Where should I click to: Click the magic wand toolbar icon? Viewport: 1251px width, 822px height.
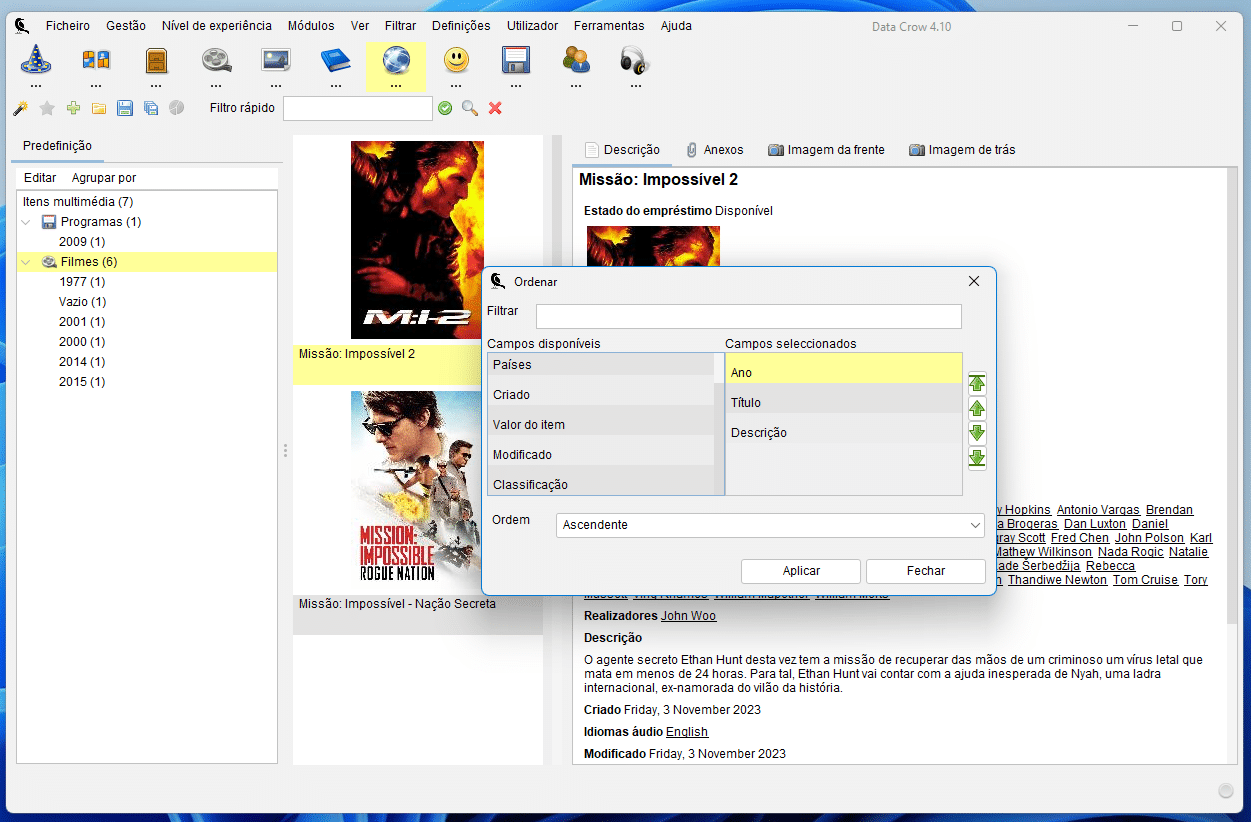[x=20, y=108]
